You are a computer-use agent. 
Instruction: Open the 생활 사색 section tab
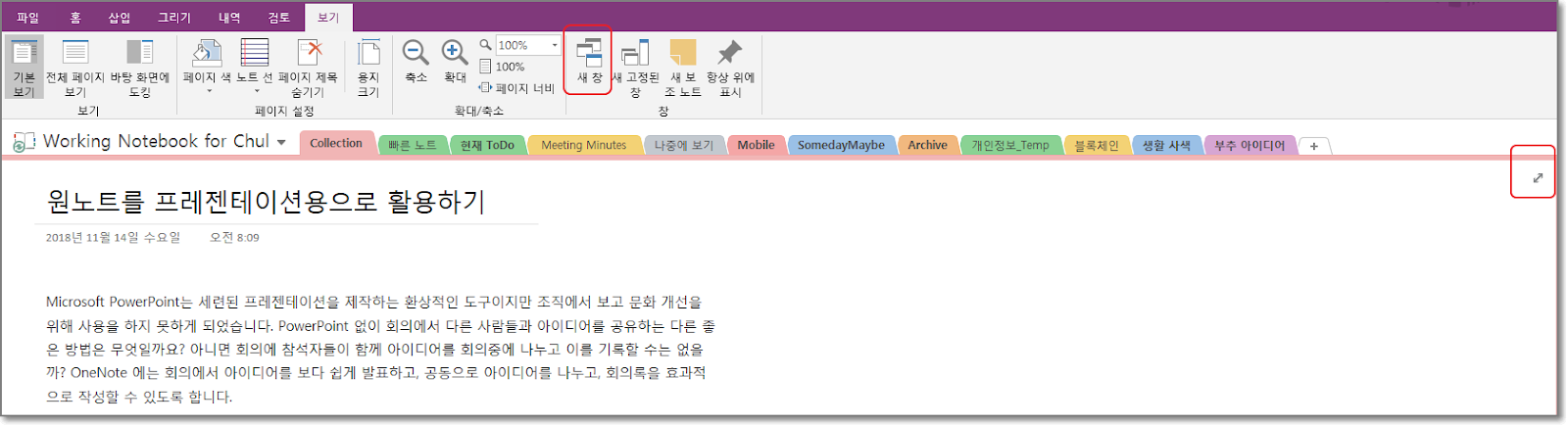tap(1166, 145)
